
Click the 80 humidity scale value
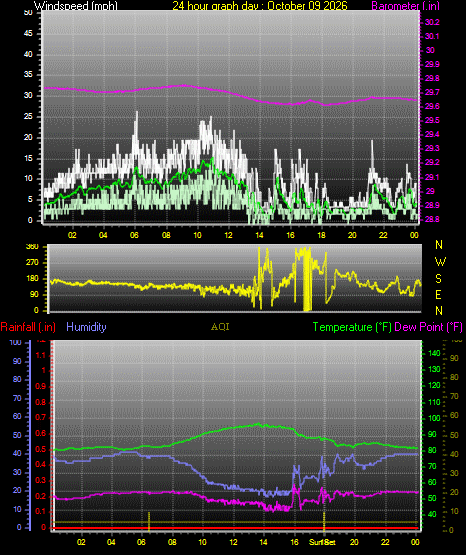tap(17, 379)
